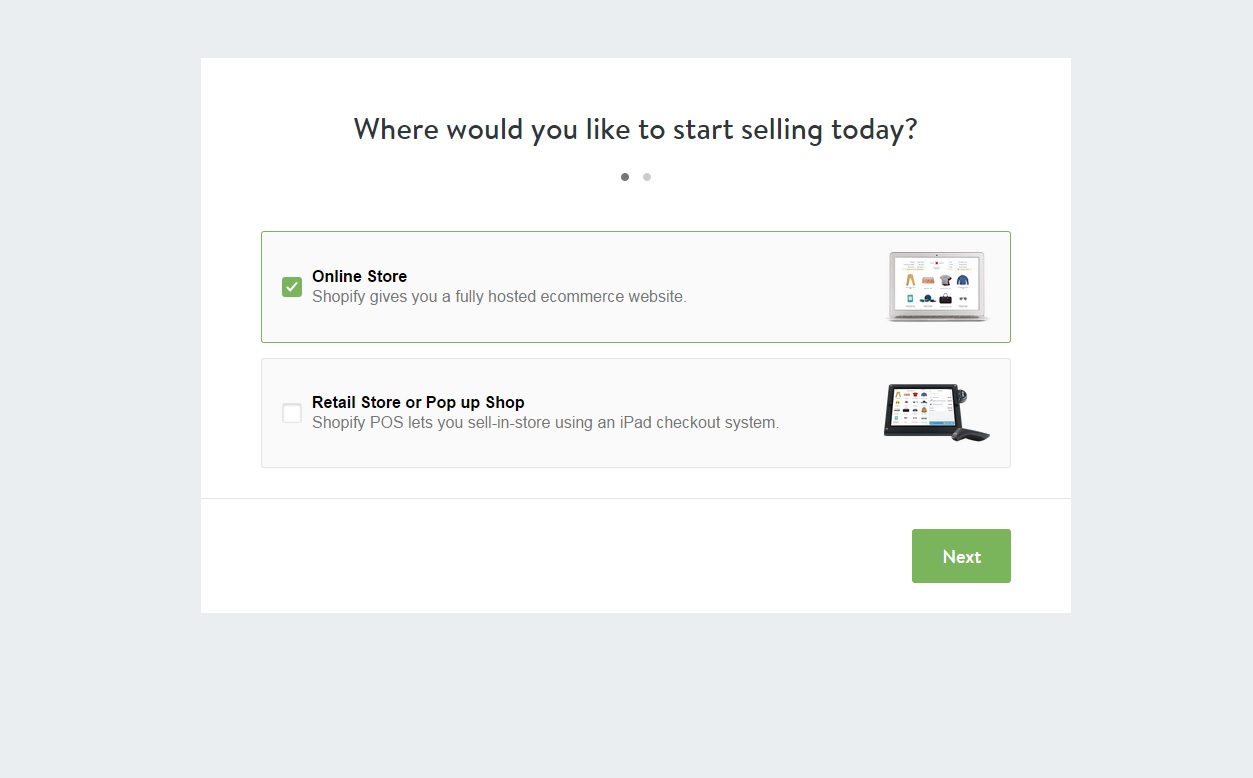Viewport: 1253px width, 778px height.
Task: Click the sunglasses product on laptop screen
Action: coord(963,299)
